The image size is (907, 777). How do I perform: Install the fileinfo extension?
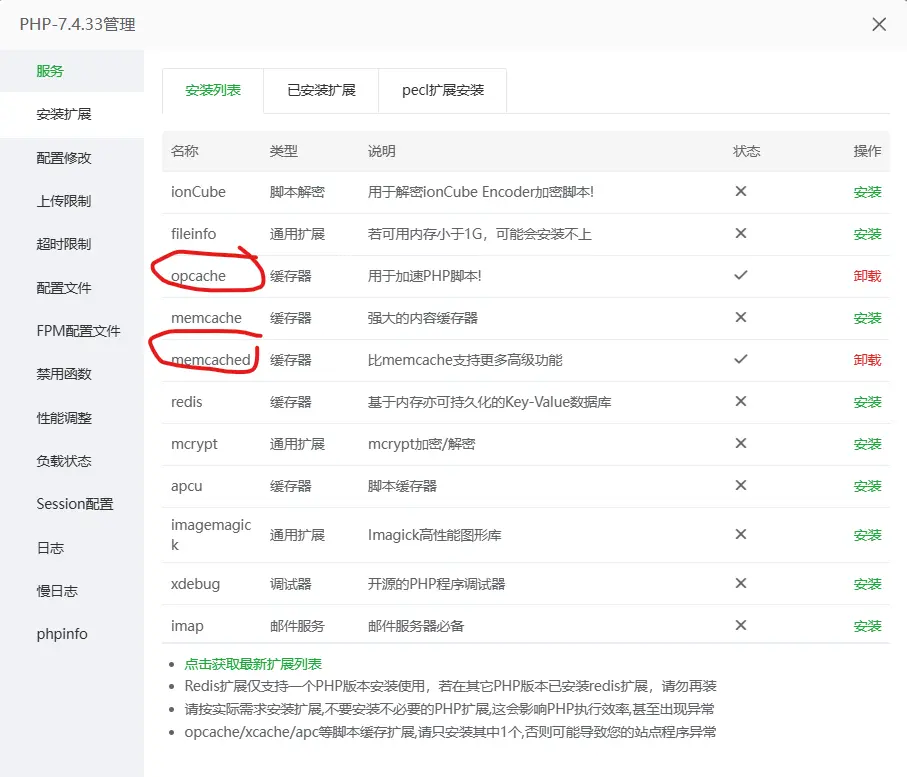[864, 234]
